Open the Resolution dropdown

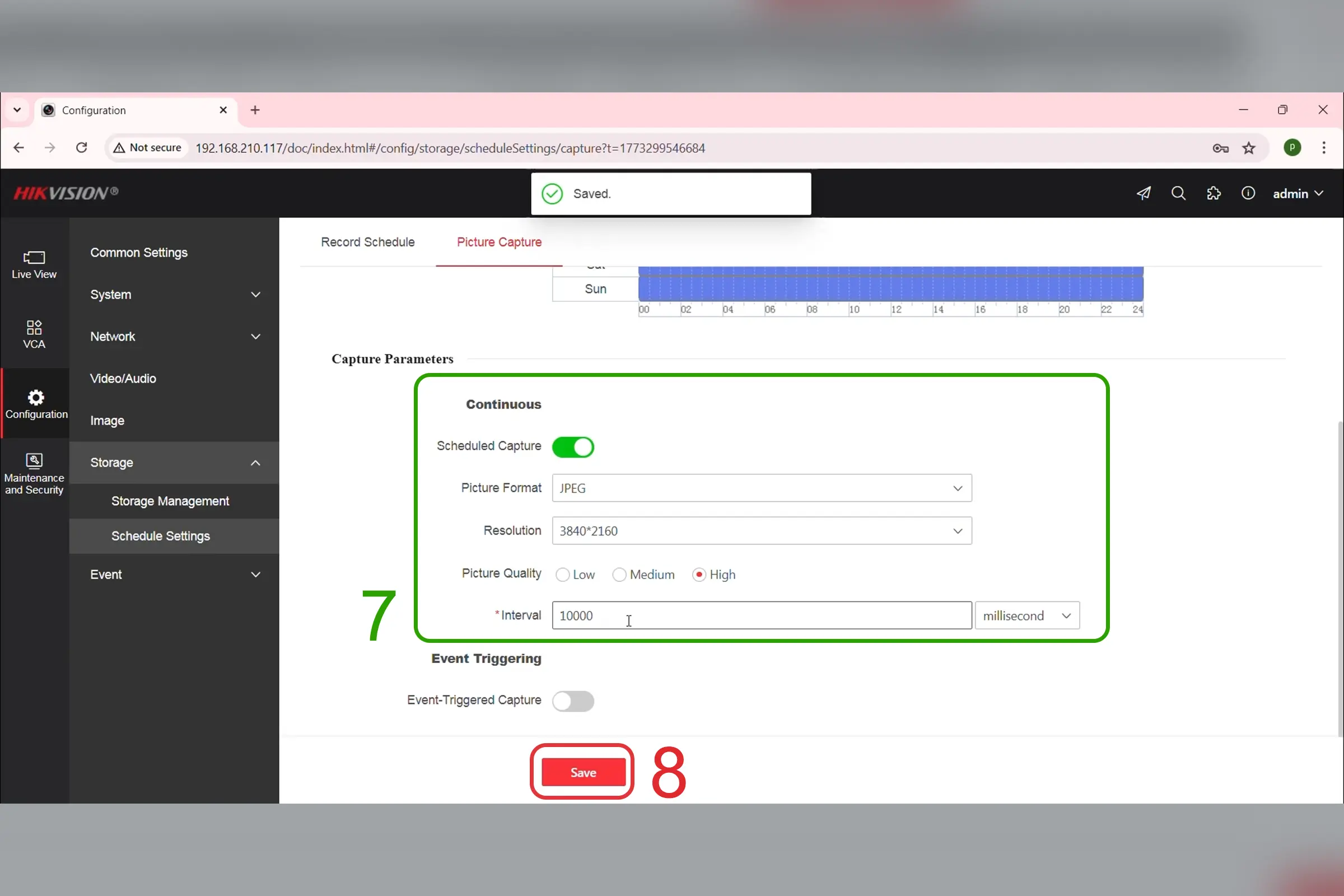(761, 531)
